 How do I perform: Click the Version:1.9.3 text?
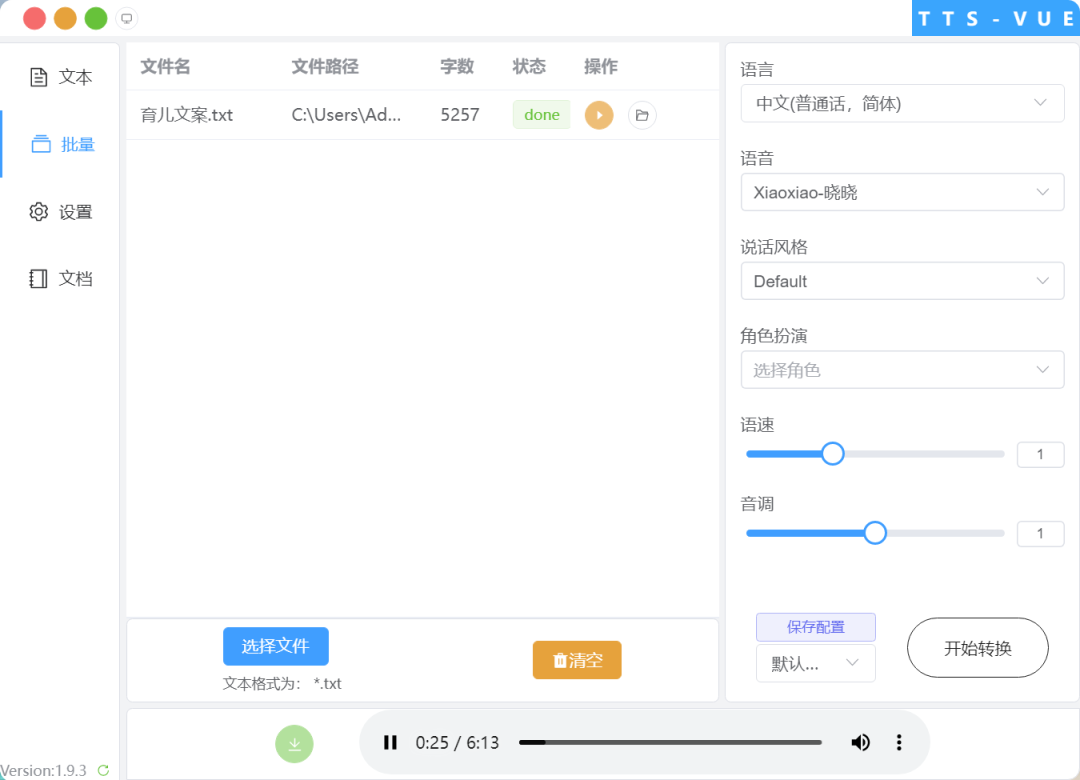pos(43,770)
